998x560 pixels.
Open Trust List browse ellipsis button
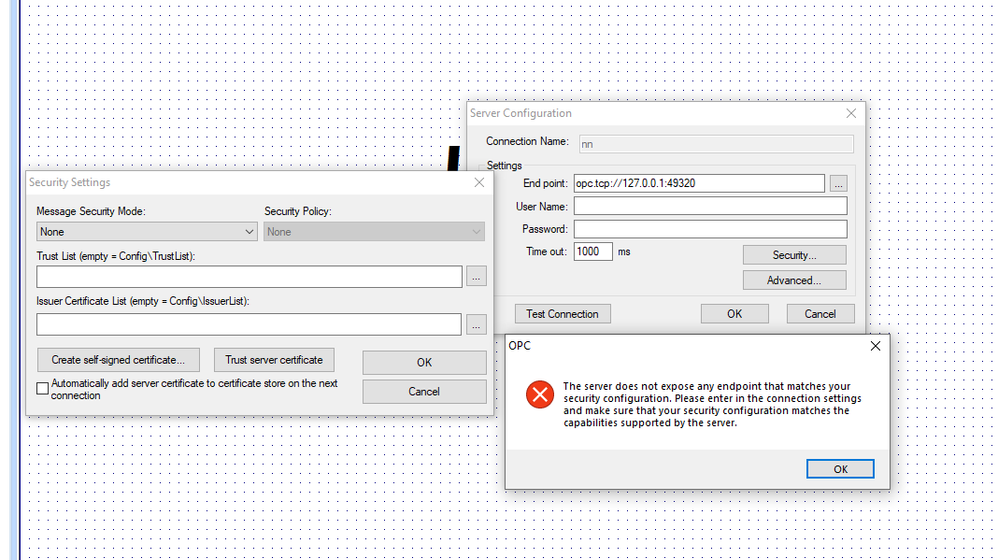tap(476, 277)
